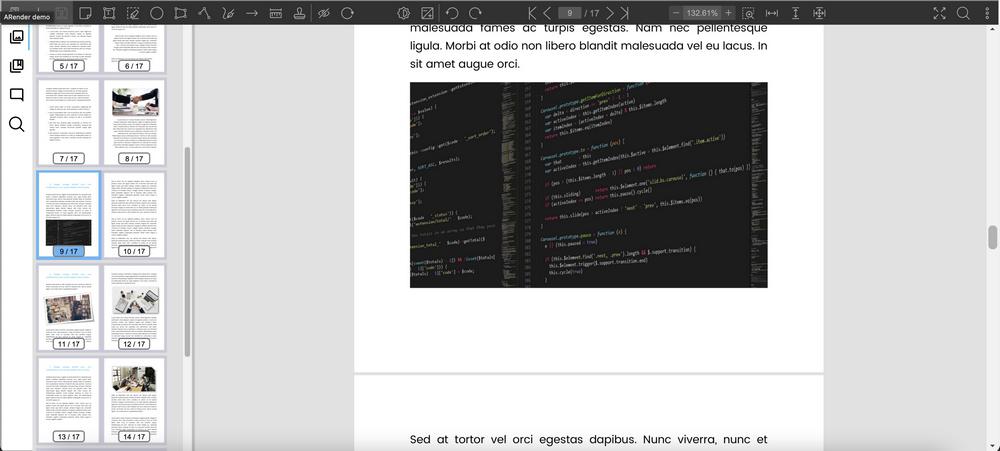The height and width of the screenshot is (451, 1000).
Task: Open the page 12 / 17 thumbnail
Action: [134, 309]
